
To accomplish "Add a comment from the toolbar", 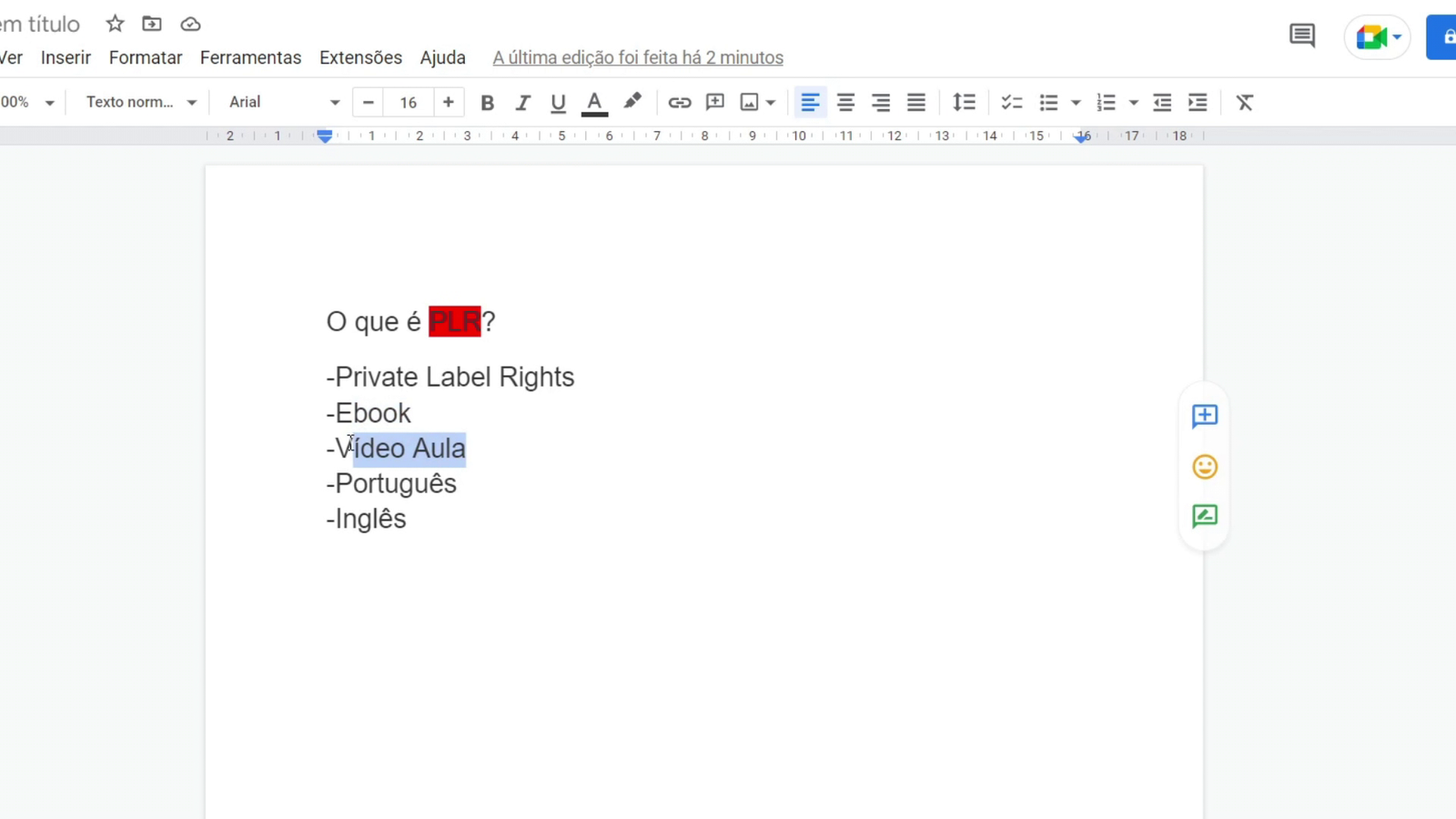I will [715, 102].
